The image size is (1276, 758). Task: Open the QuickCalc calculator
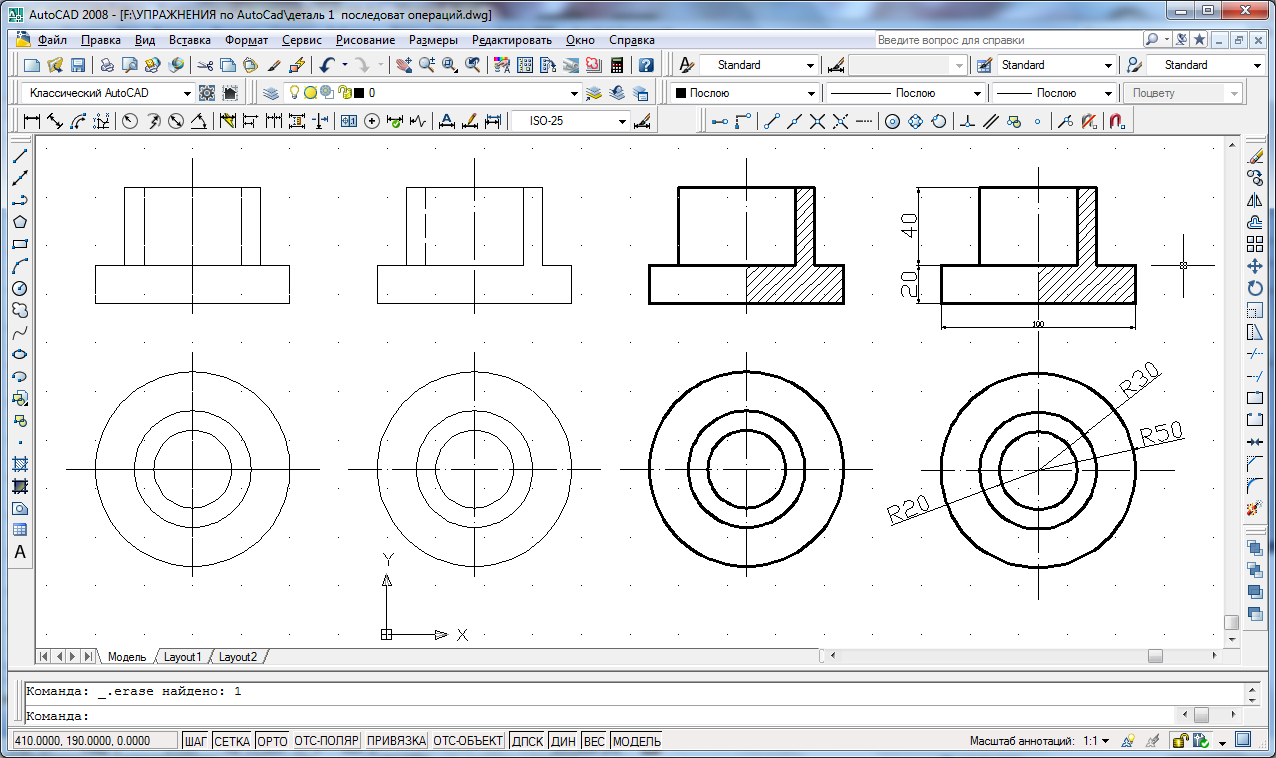click(x=618, y=65)
